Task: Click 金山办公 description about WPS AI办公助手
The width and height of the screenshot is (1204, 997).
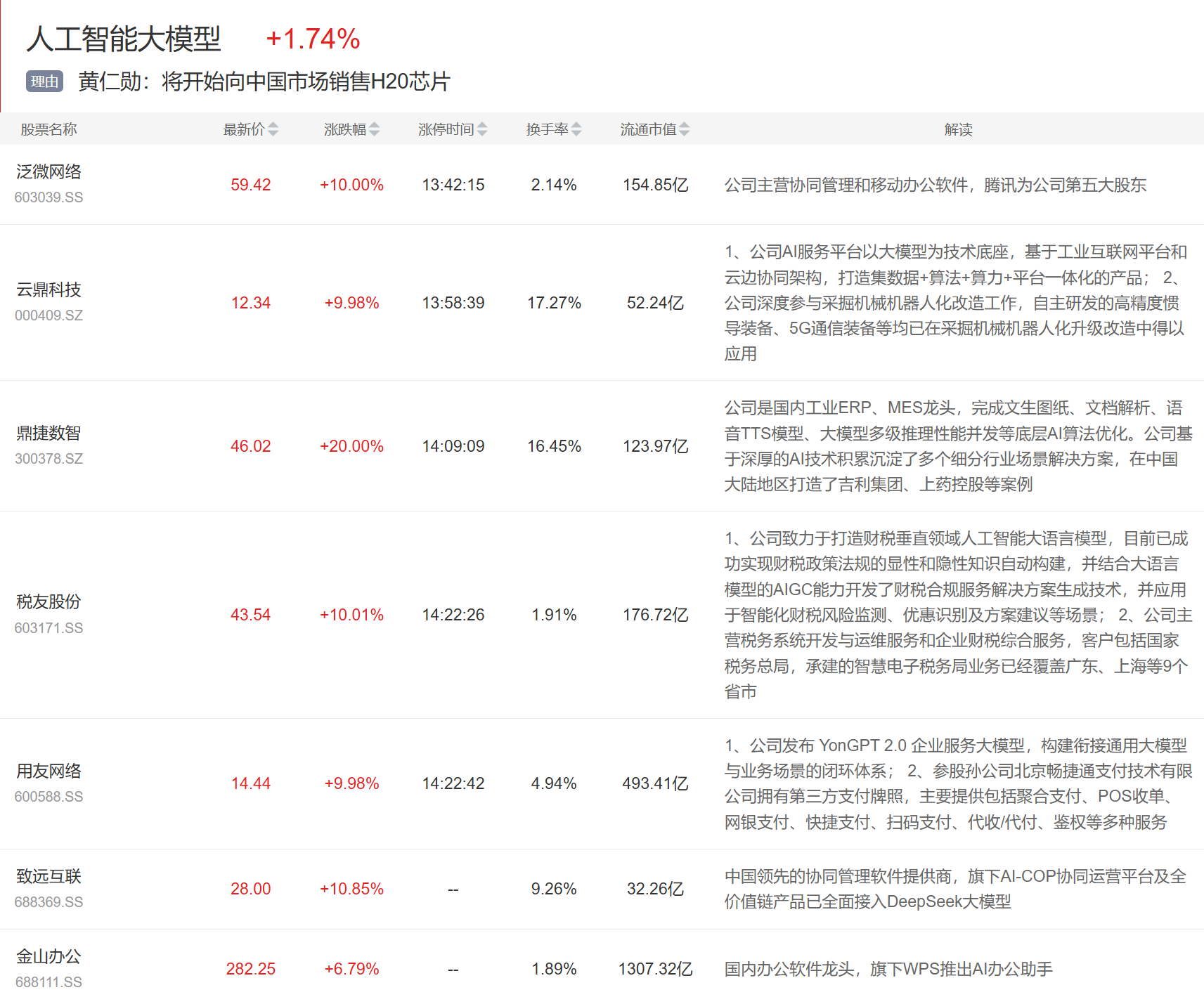Action: pos(888,969)
